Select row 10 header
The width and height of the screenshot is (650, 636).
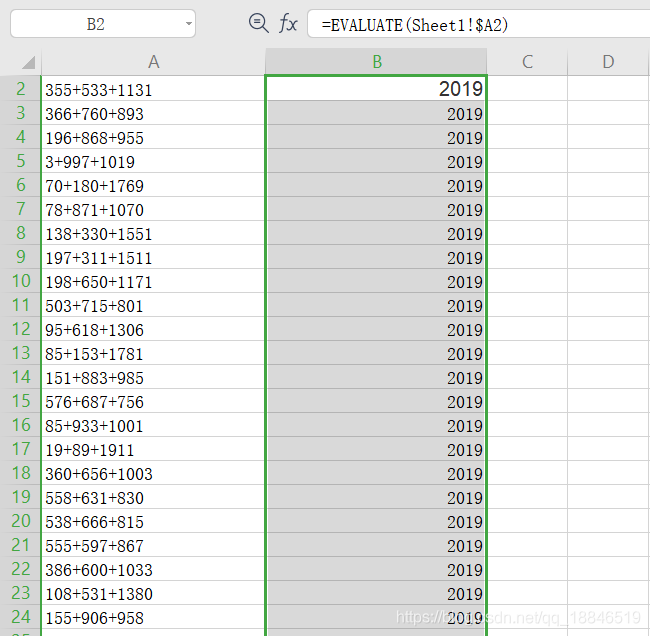21,281
